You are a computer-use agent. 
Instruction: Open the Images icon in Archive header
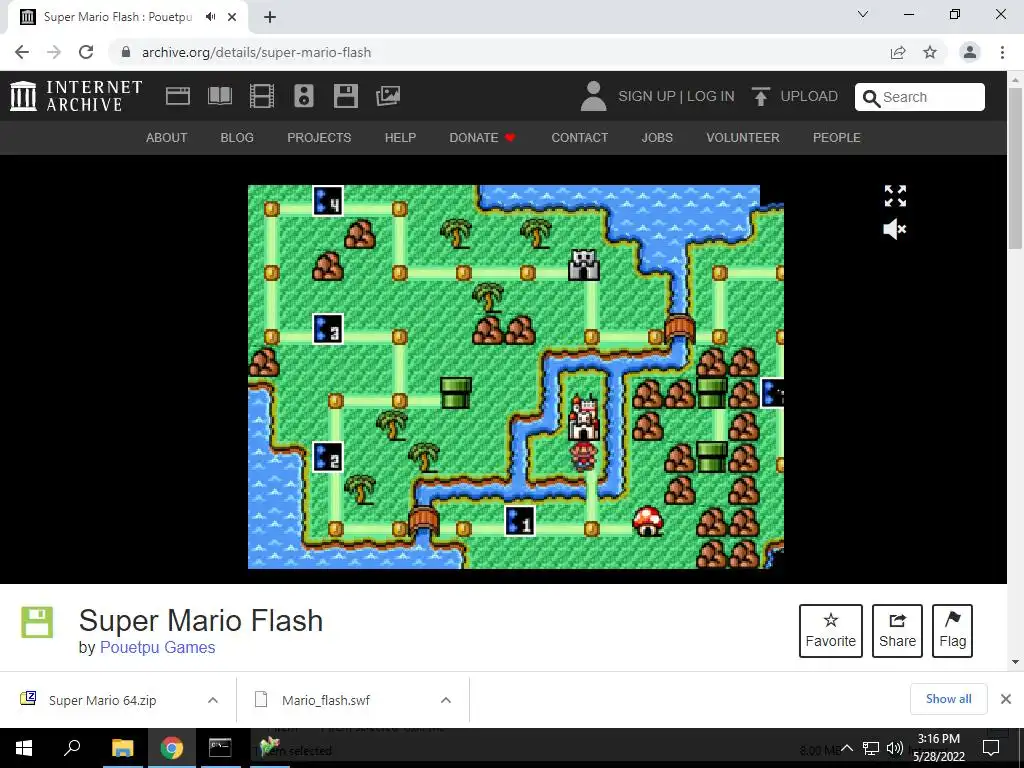pos(388,97)
